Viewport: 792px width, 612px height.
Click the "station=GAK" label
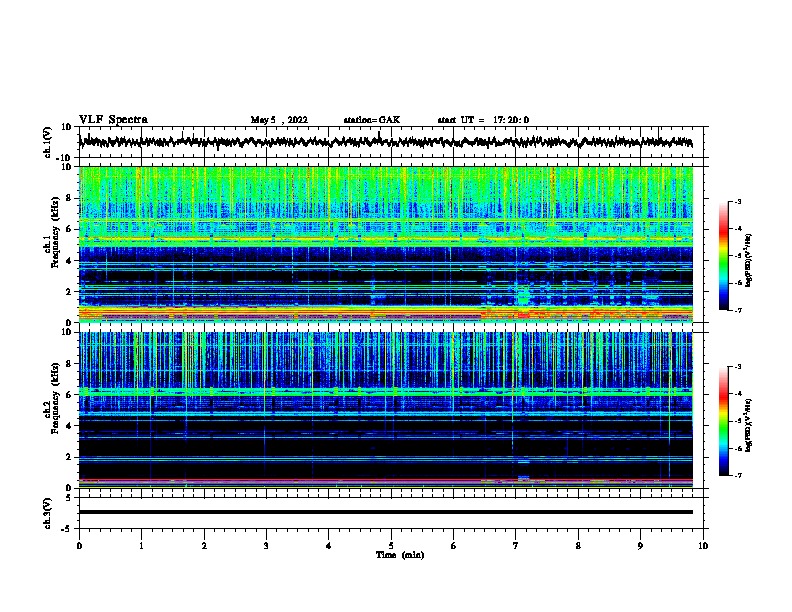(x=372, y=120)
